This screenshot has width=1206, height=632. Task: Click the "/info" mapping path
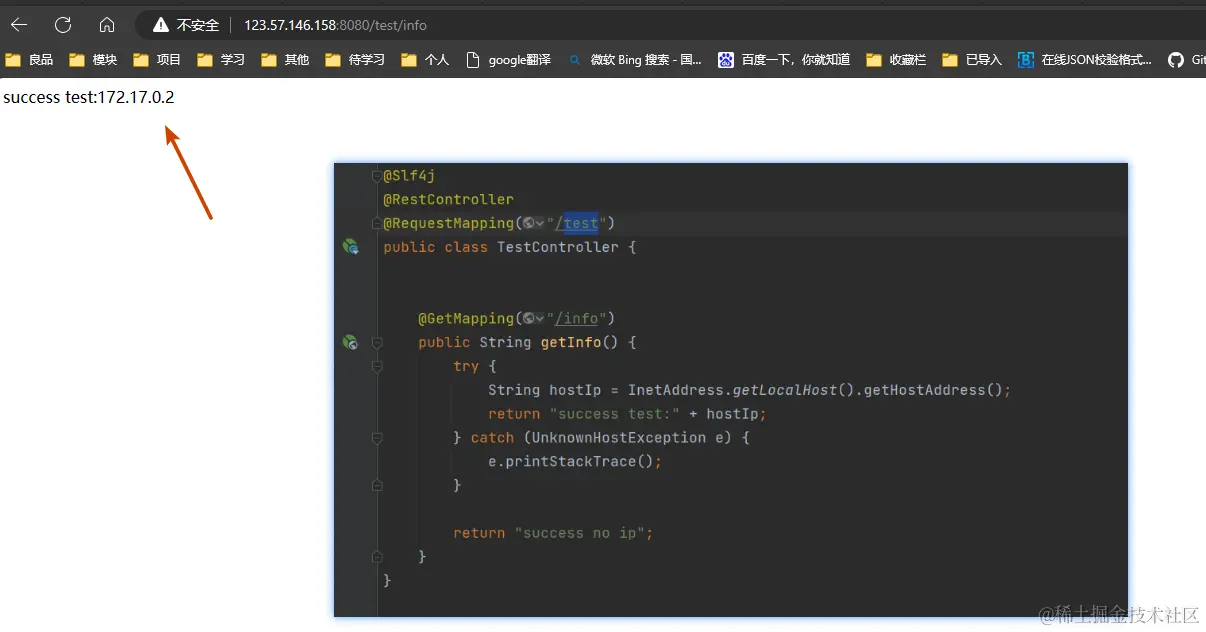(576, 319)
